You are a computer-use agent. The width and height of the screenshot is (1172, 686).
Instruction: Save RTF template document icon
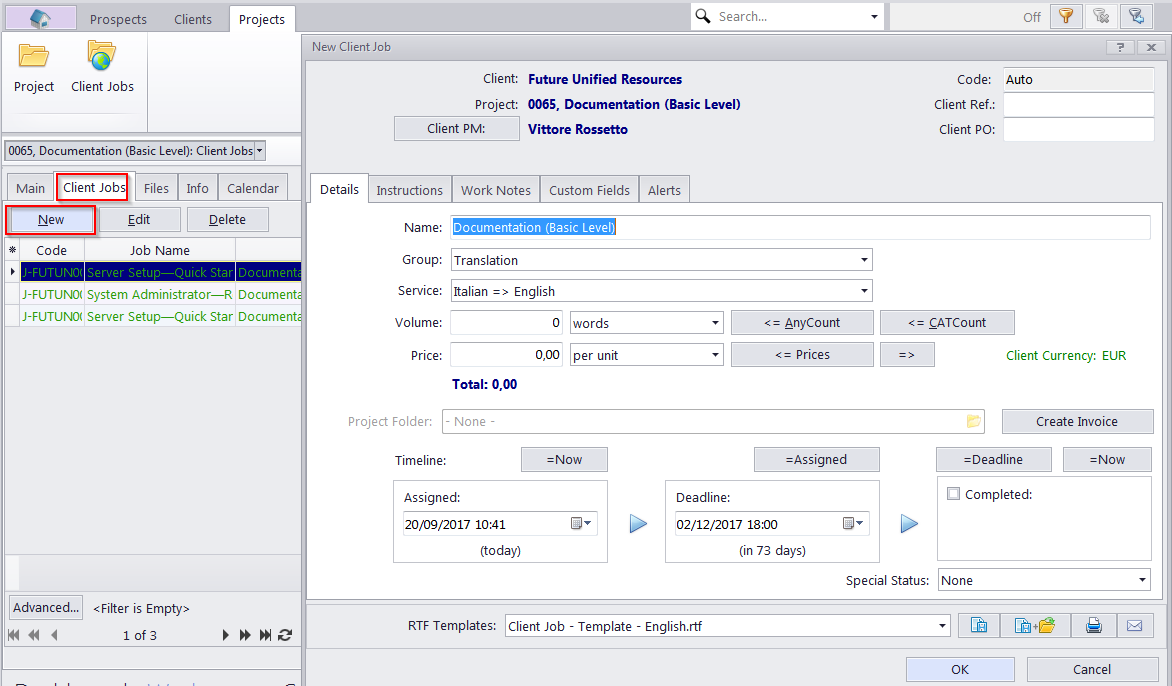[978, 625]
